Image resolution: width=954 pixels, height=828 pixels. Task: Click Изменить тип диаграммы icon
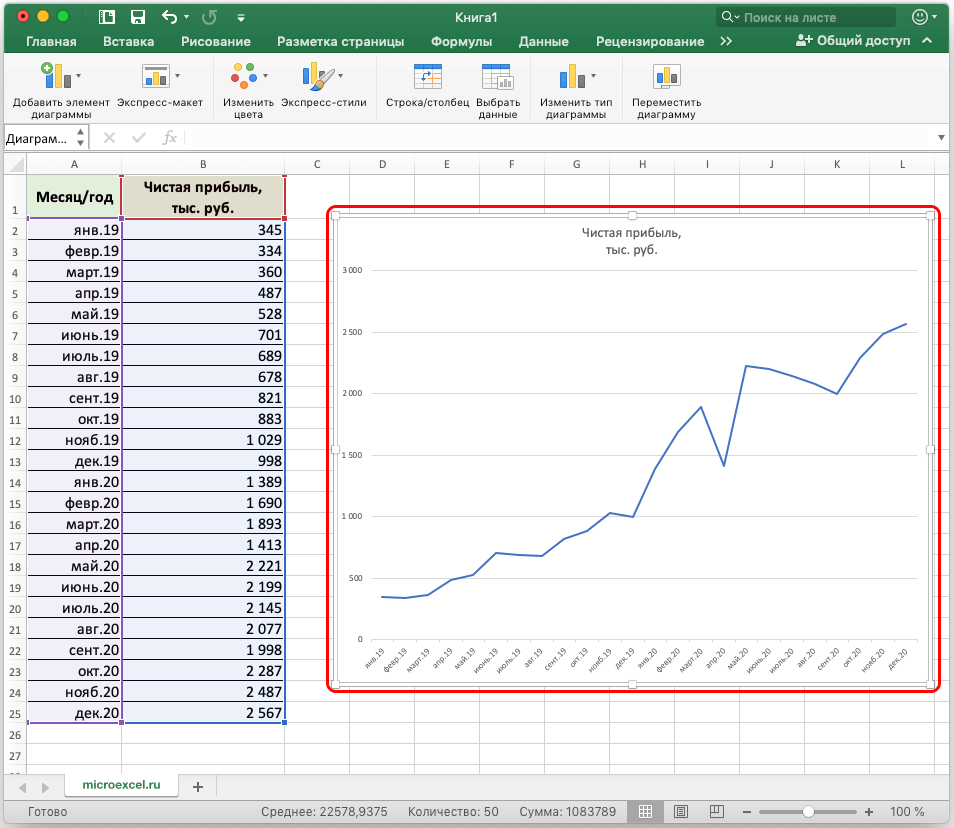point(572,76)
